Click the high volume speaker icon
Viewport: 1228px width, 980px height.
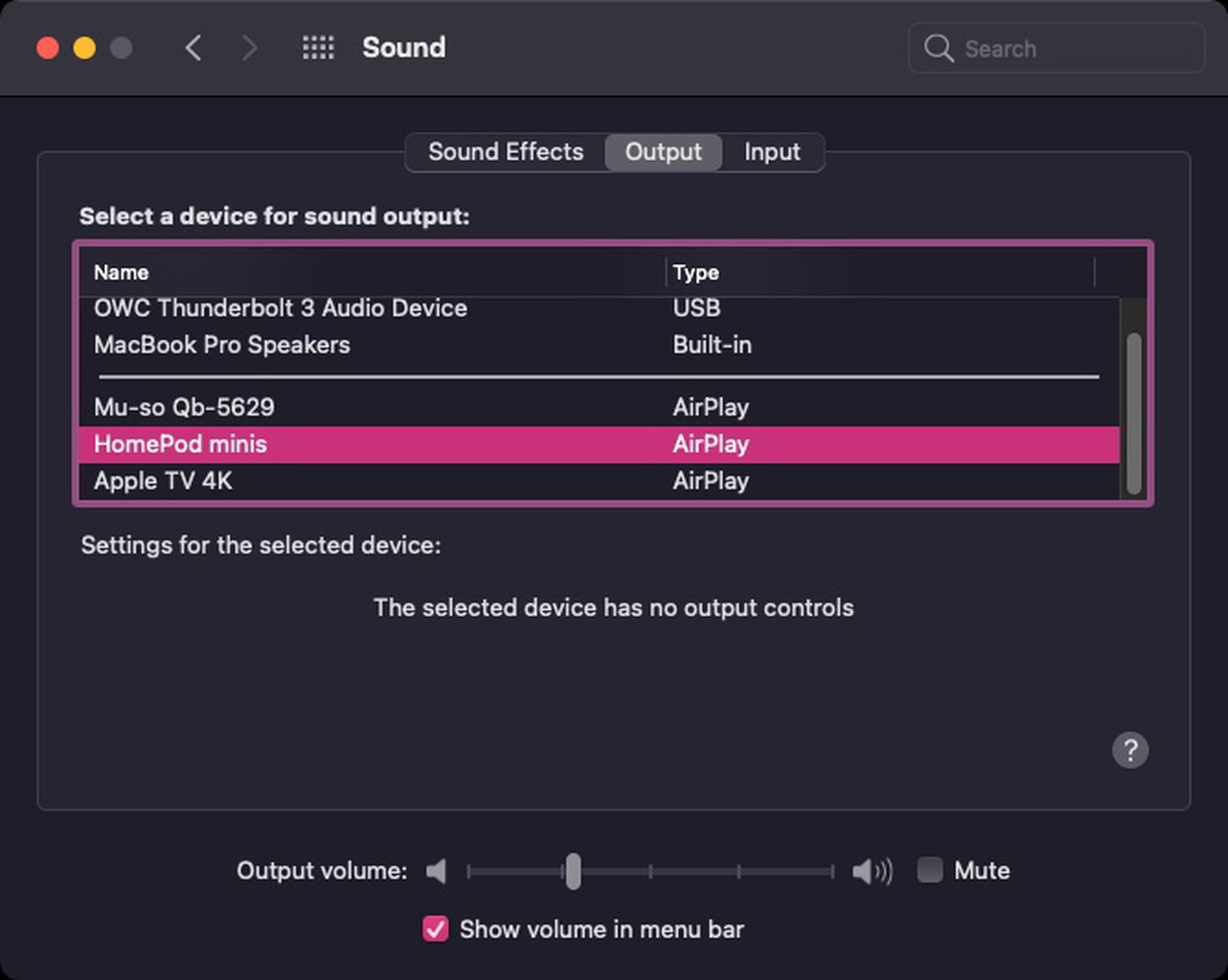tap(872, 871)
